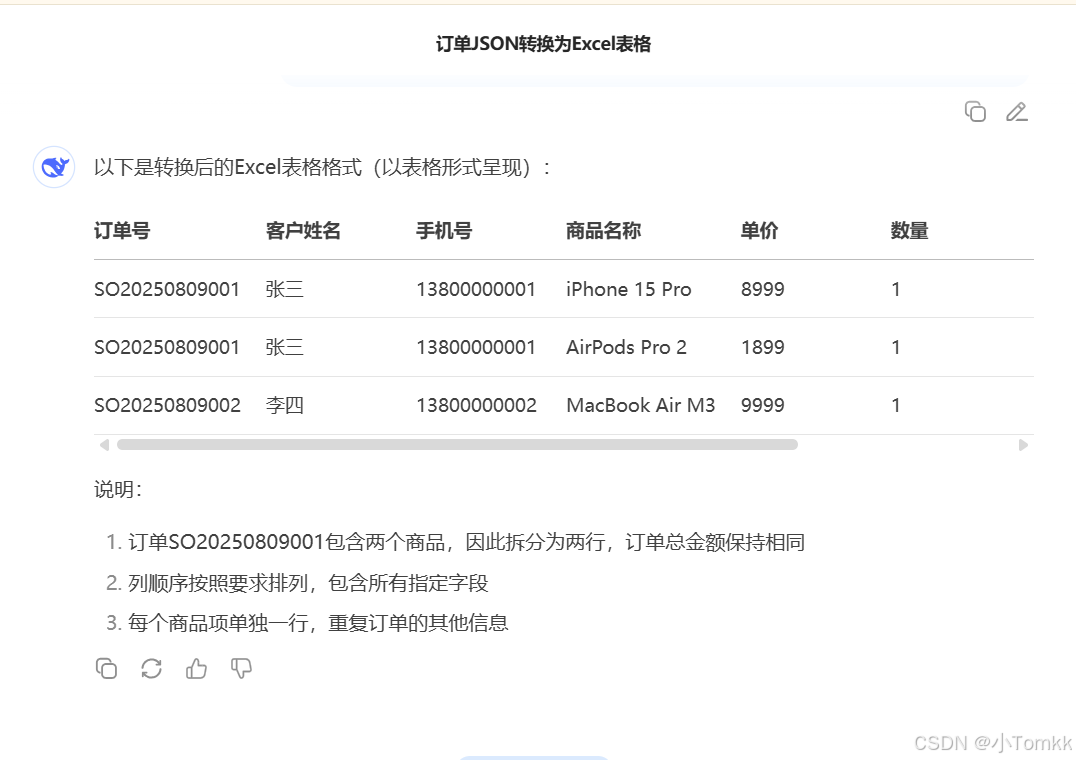Click the 手机号 column header
Viewport: 1076px width, 760px height.
click(444, 230)
